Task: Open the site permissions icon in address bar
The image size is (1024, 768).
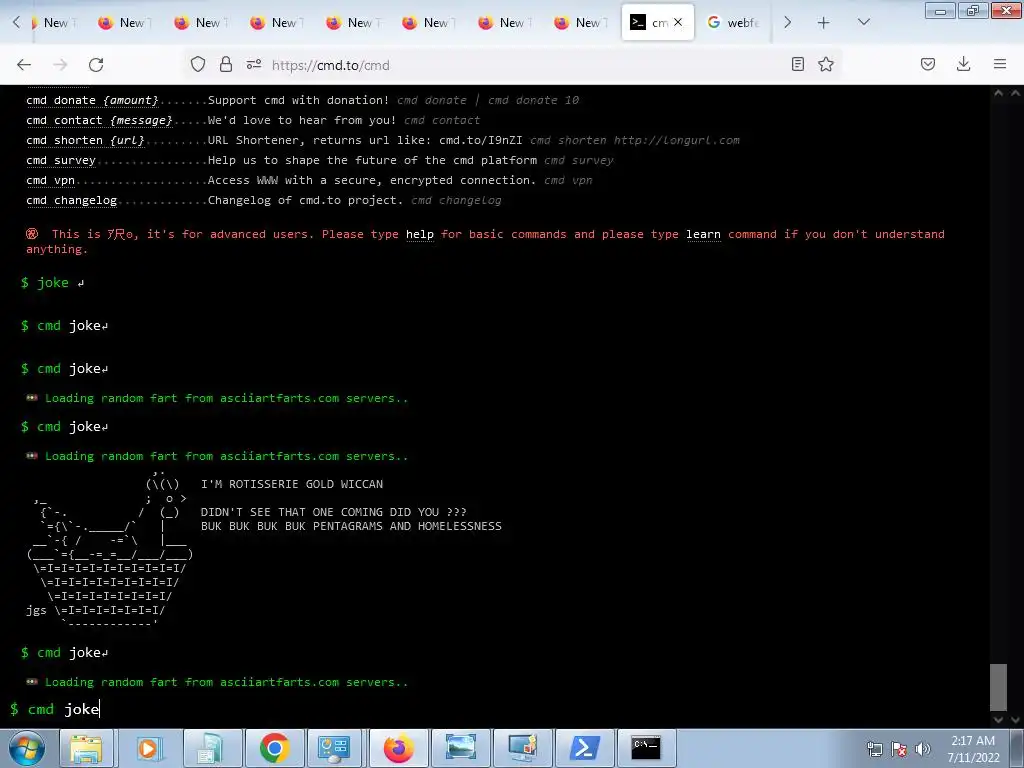Action: tap(254, 64)
